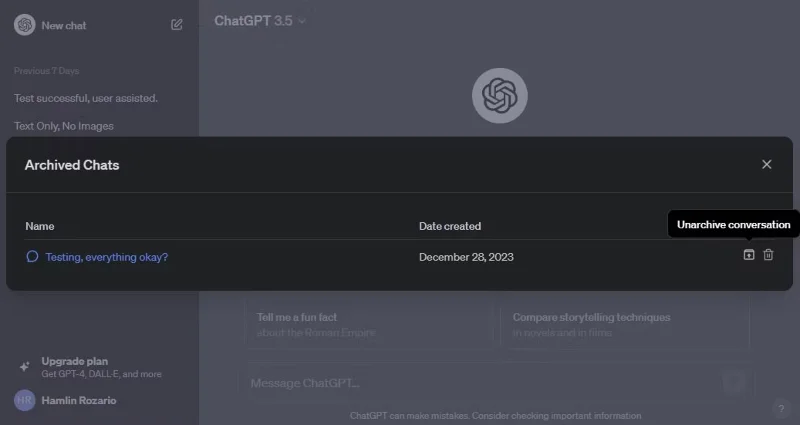Click the new chat compose icon
Screen dimensions: 800x425
tap(177, 24)
